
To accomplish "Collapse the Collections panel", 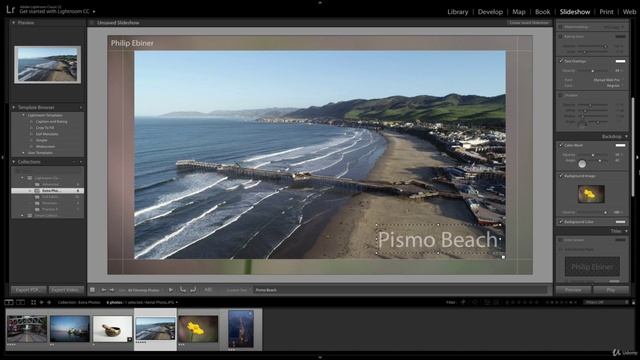I will (13, 162).
